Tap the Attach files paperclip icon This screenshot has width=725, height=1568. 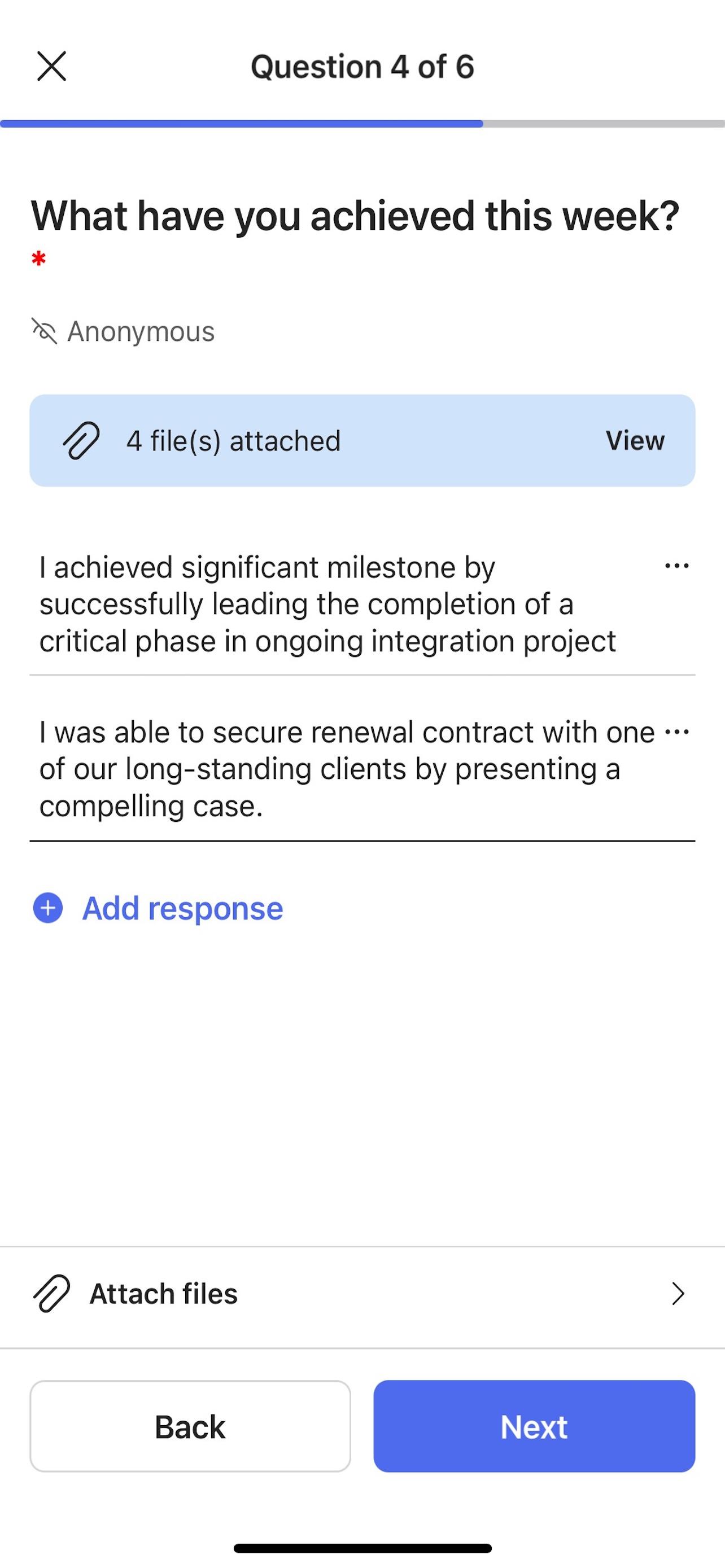[51, 1294]
